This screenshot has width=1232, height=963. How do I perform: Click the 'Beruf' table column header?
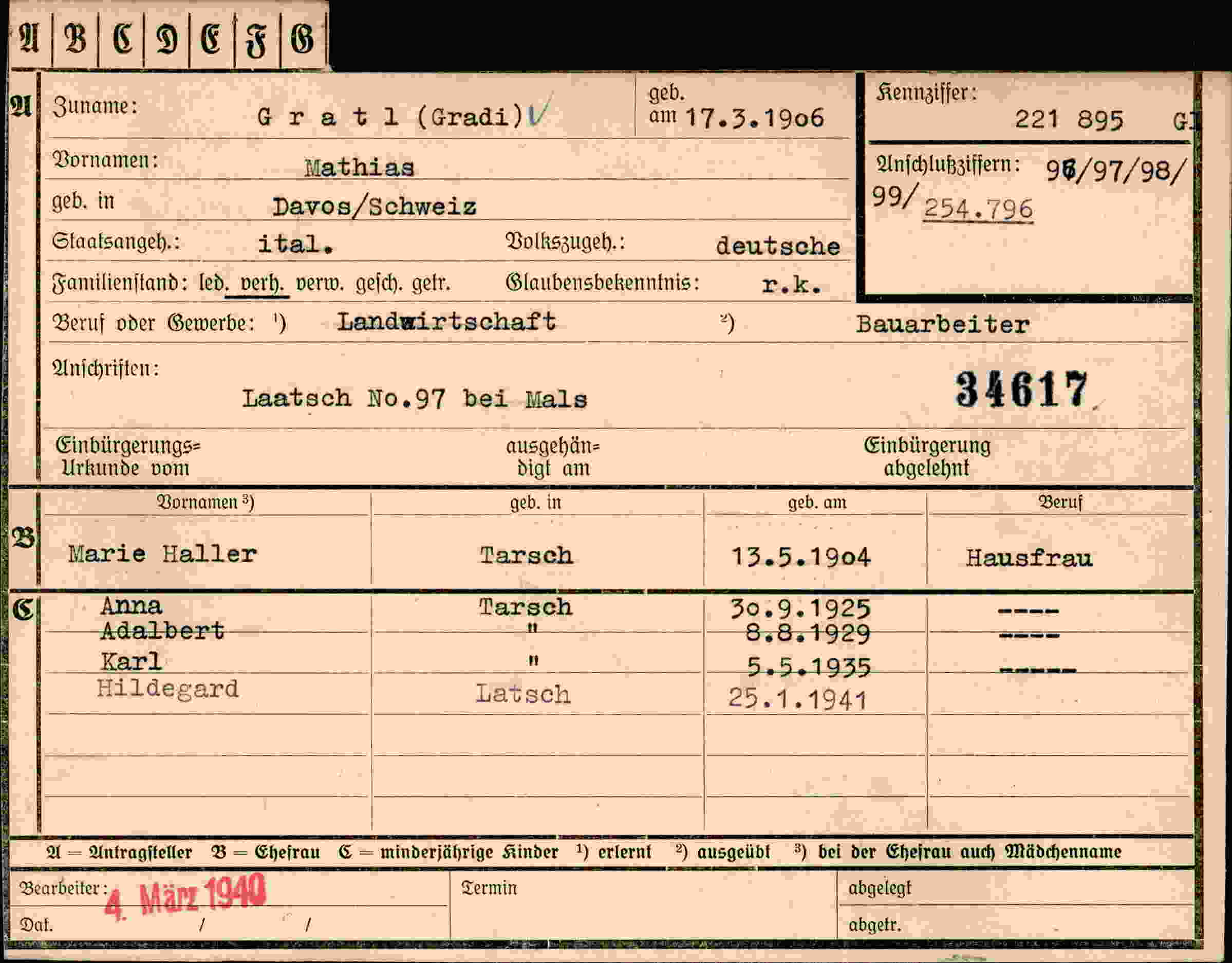tap(1060, 502)
